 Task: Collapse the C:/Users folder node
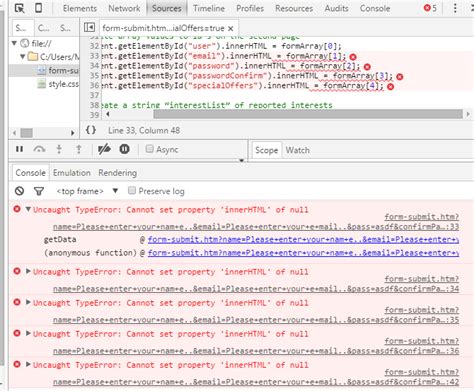[x=22, y=56]
